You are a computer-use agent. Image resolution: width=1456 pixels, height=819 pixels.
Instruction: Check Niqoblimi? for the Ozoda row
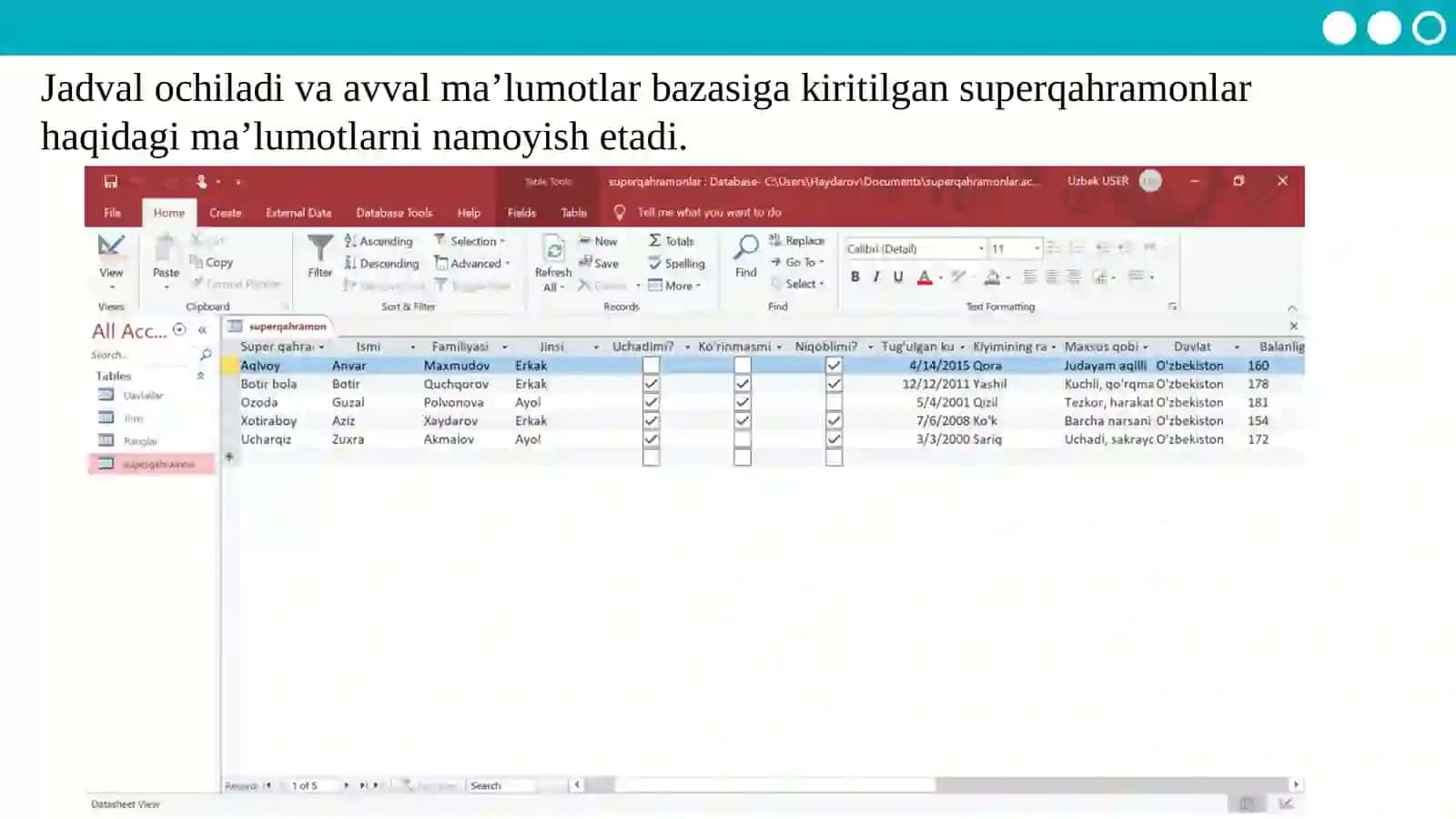(x=834, y=402)
